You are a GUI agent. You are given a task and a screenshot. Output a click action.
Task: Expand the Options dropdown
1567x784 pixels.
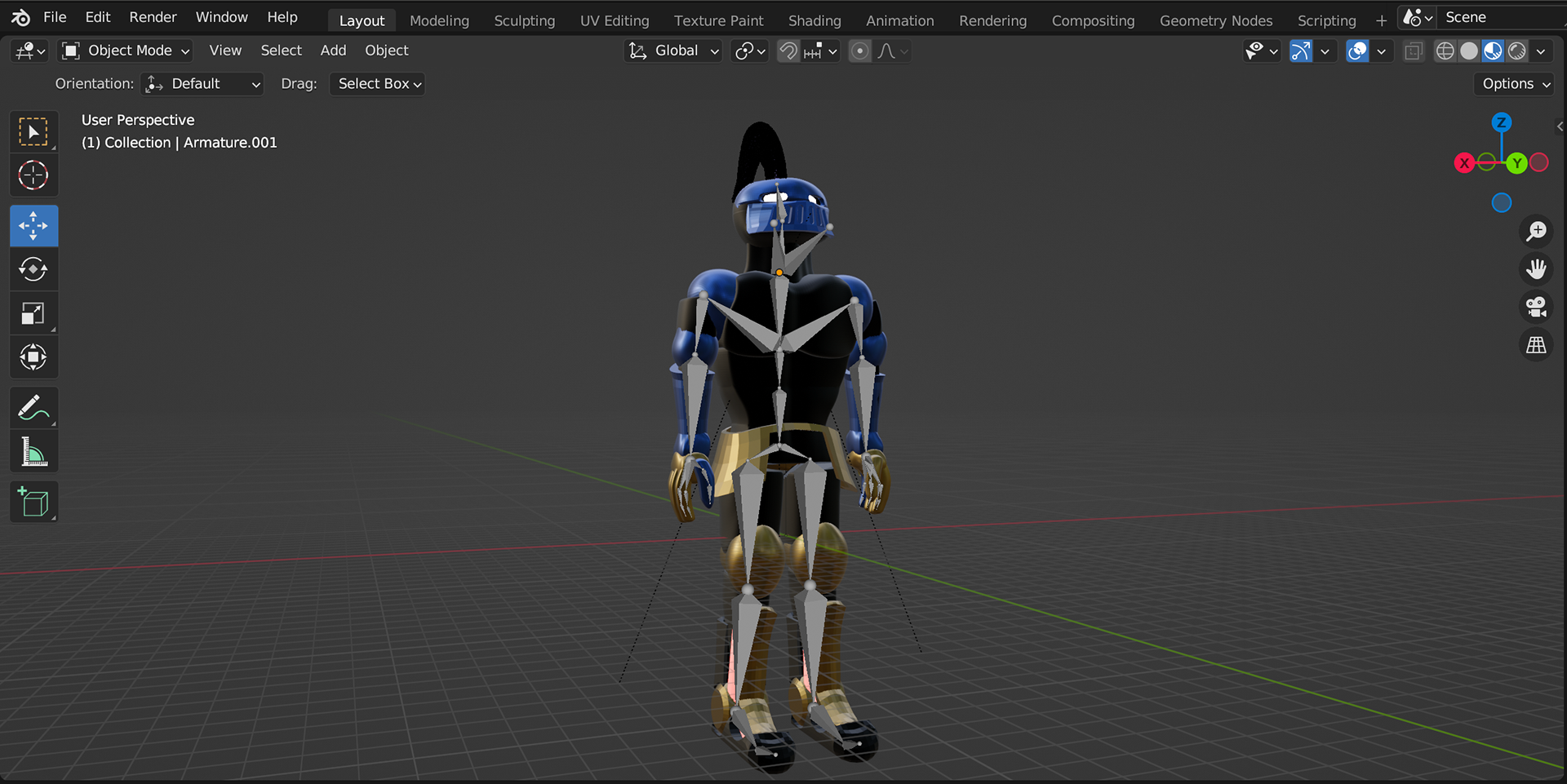tap(1514, 84)
